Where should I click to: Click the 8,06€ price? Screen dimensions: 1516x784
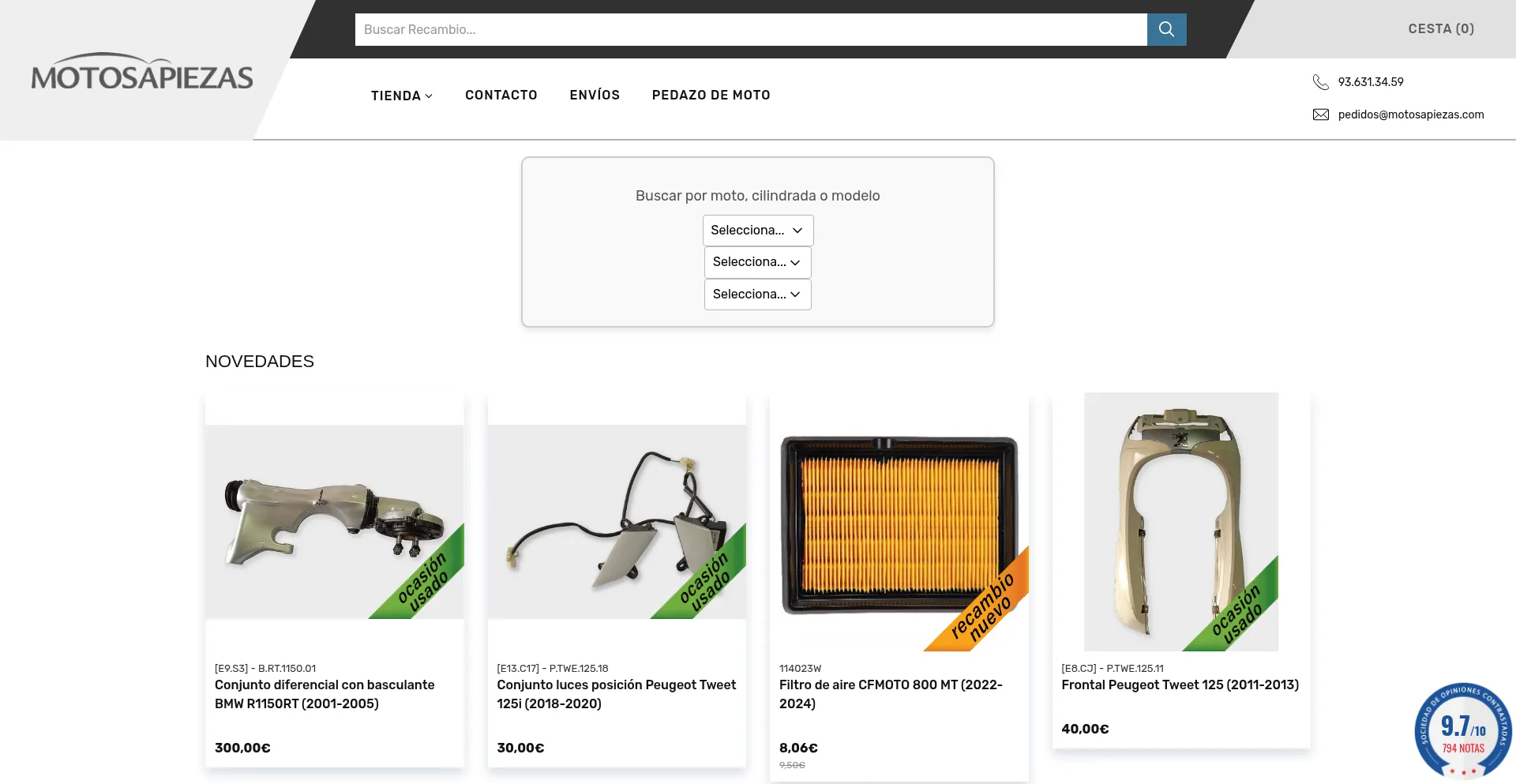(798, 748)
